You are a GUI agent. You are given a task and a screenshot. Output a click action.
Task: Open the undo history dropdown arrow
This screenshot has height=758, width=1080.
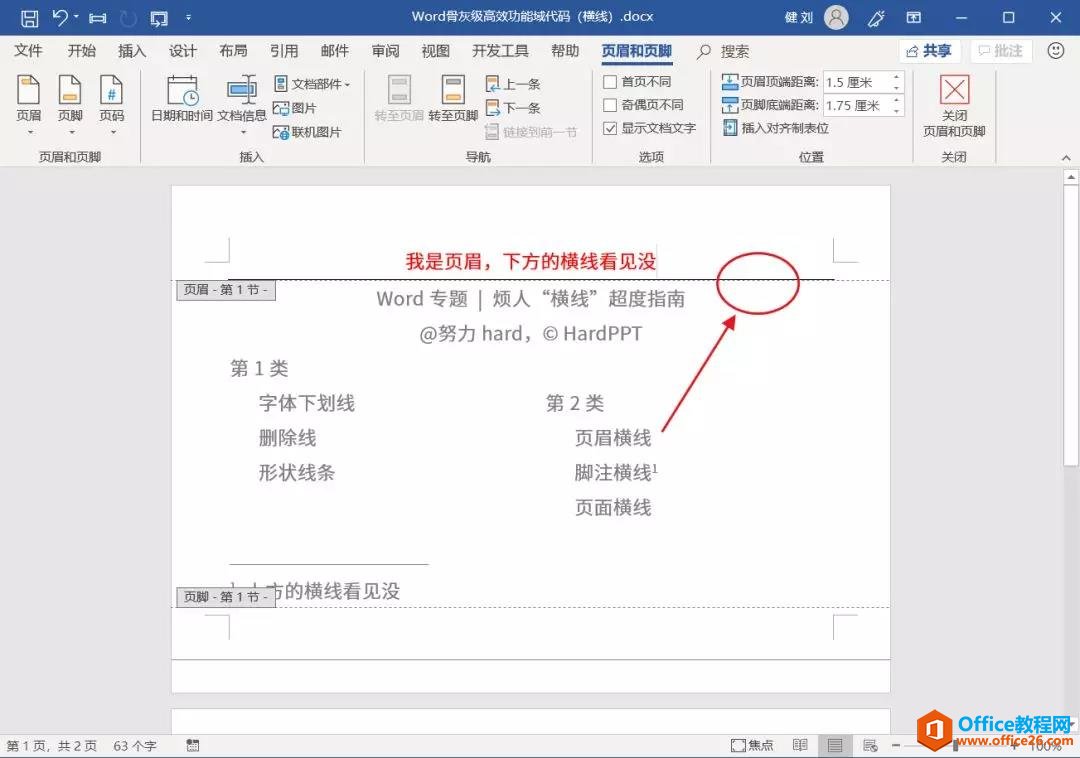(x=76, y=17)
